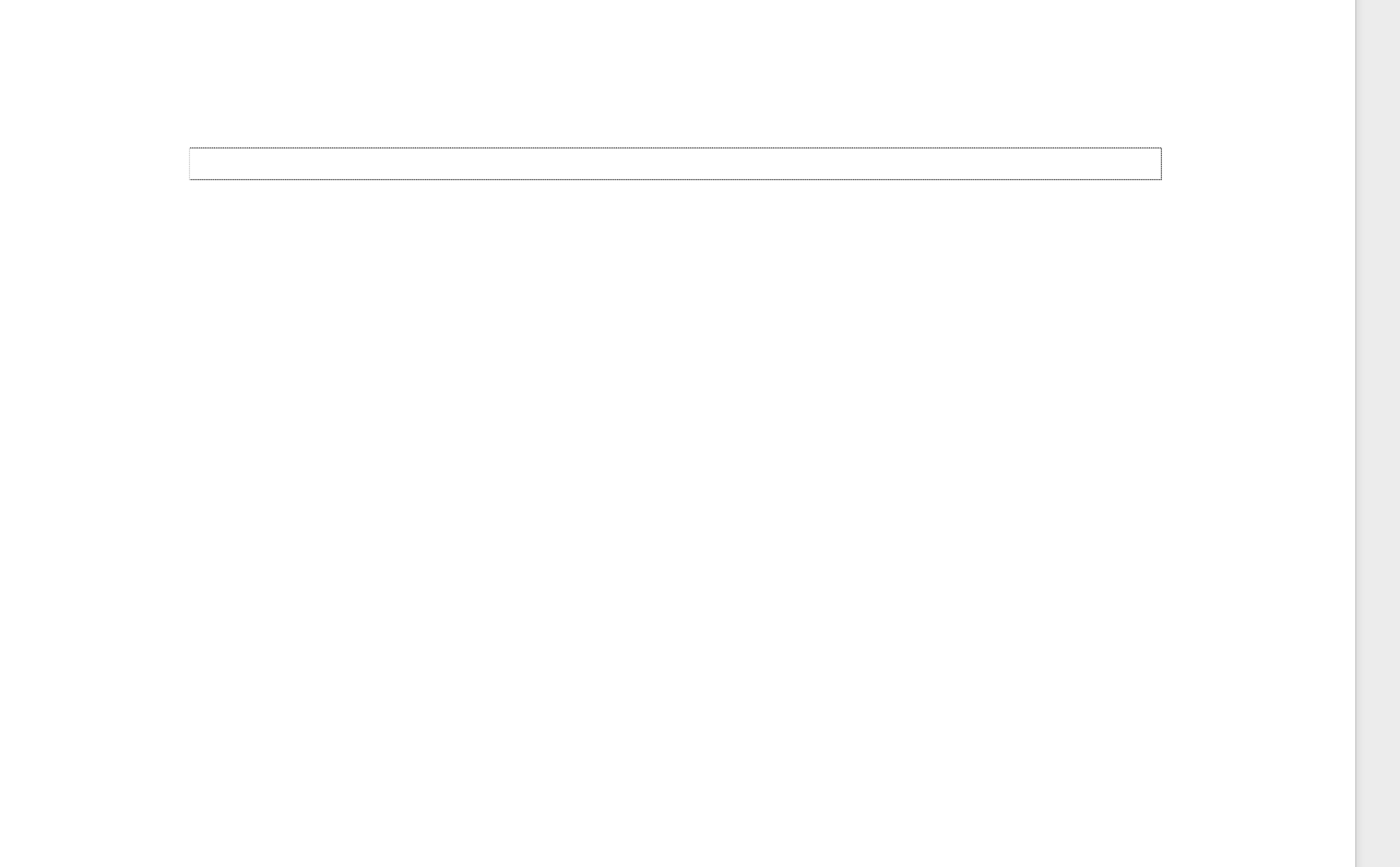This screenshot has width=1400, height=867.
Task: Click the bottom-left corner of the dotted frame
Action: (x=190, y=180)
